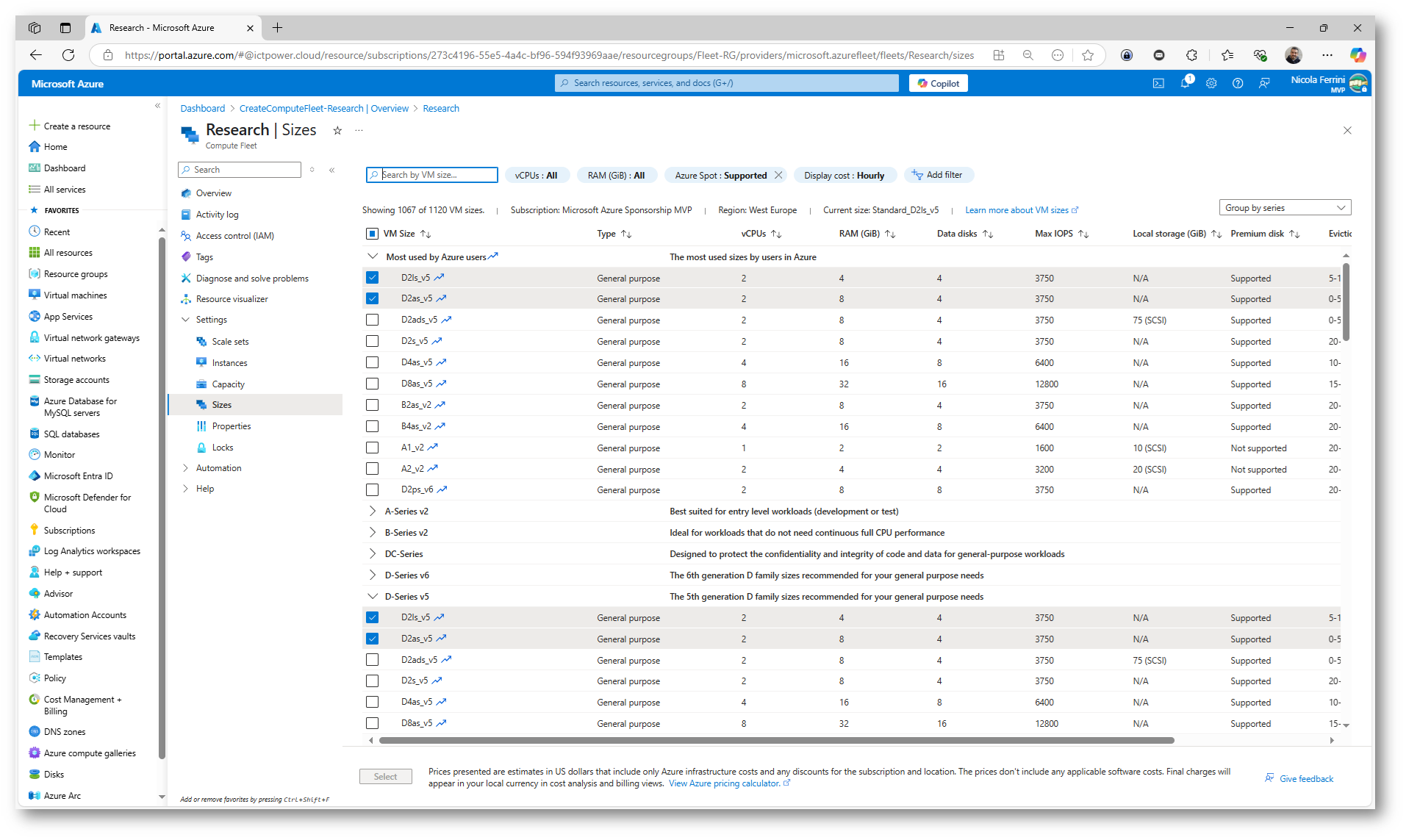Open the Overview menu item

213,193
